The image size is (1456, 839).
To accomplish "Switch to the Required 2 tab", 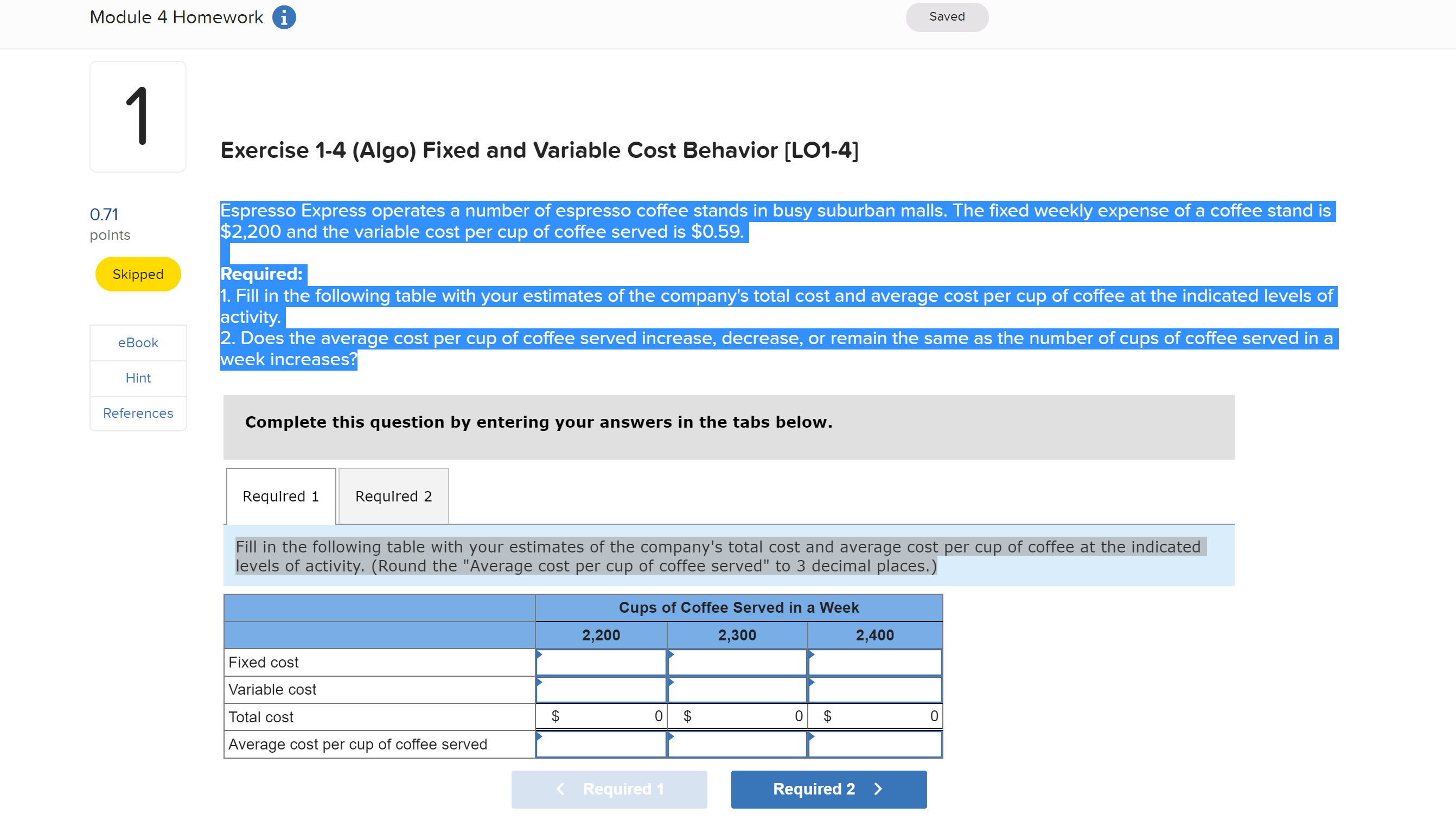I will [x=393, y=495].
